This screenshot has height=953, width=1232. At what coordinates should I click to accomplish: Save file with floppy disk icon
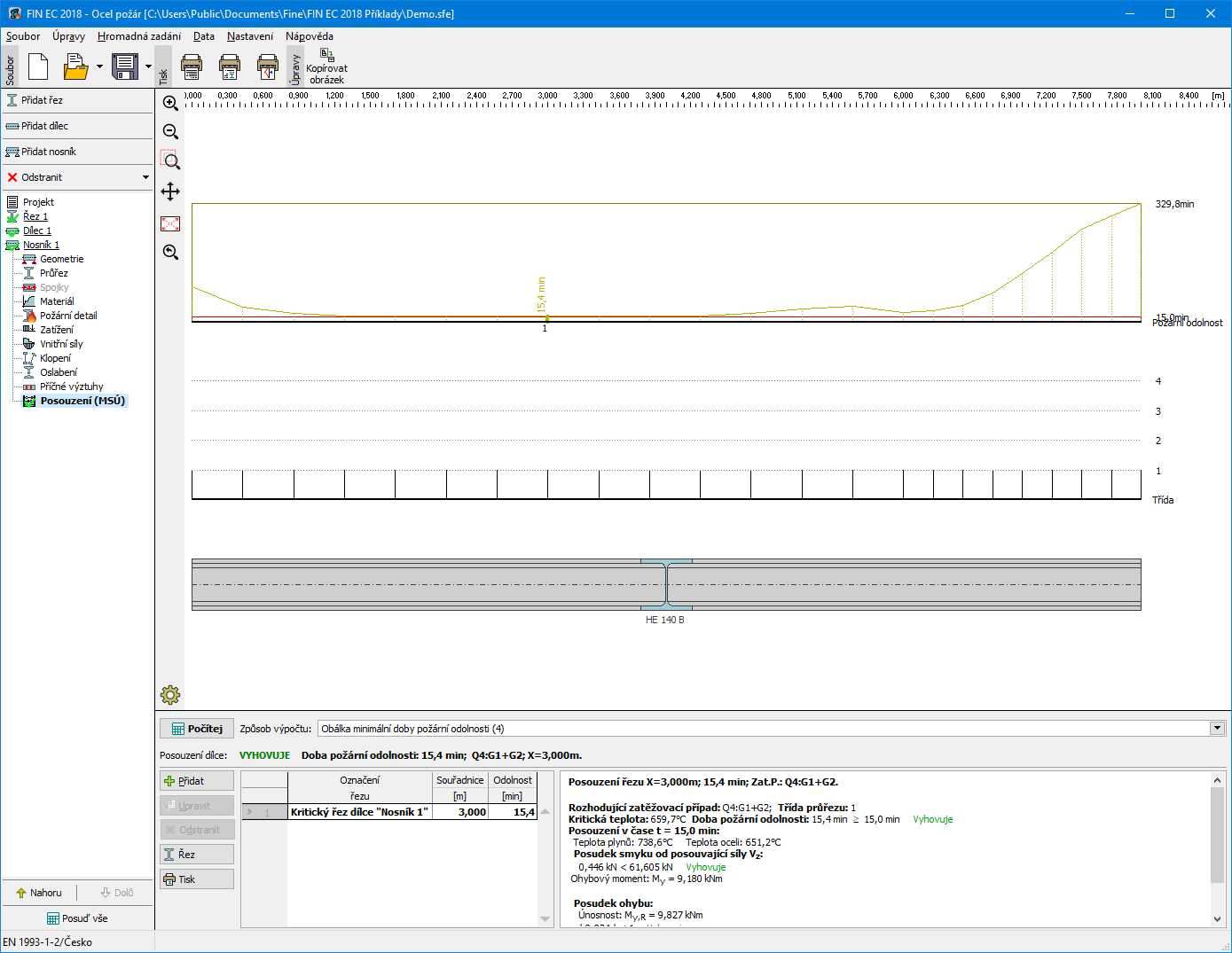click(125, 66)
